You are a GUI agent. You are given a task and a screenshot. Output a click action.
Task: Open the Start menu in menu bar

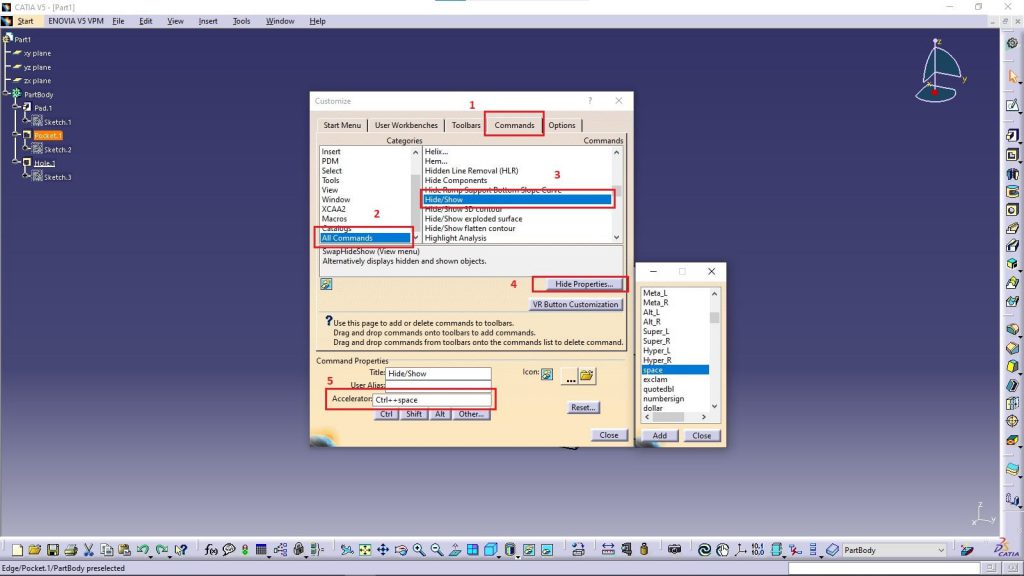25,21
